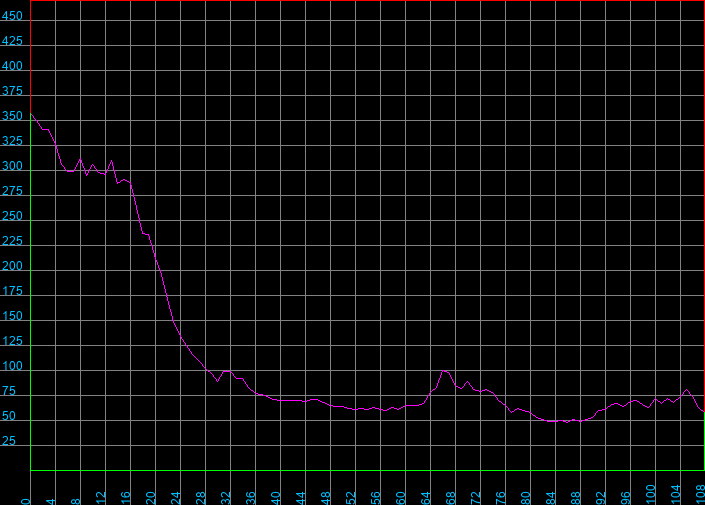
Task: Click the 150 label on the vertical axis
Action: point(12,316)
